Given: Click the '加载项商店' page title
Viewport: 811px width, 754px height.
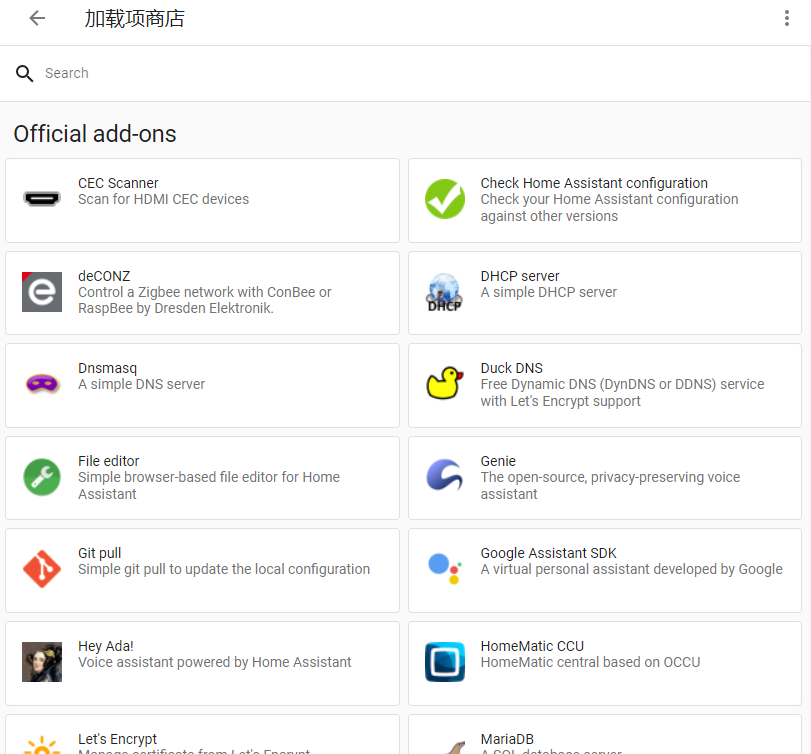Looking at the screenshot, I should point(134,19).
